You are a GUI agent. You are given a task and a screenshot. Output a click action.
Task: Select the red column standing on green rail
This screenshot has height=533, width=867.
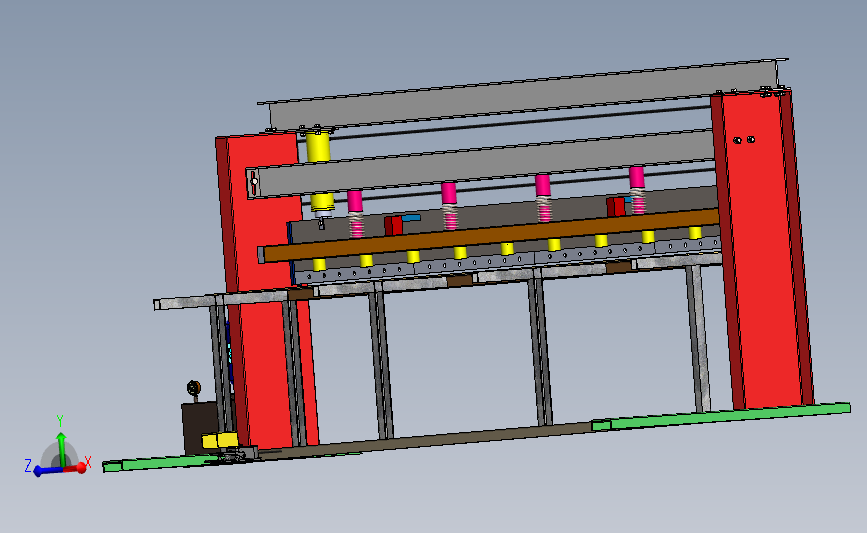(763, 249)
